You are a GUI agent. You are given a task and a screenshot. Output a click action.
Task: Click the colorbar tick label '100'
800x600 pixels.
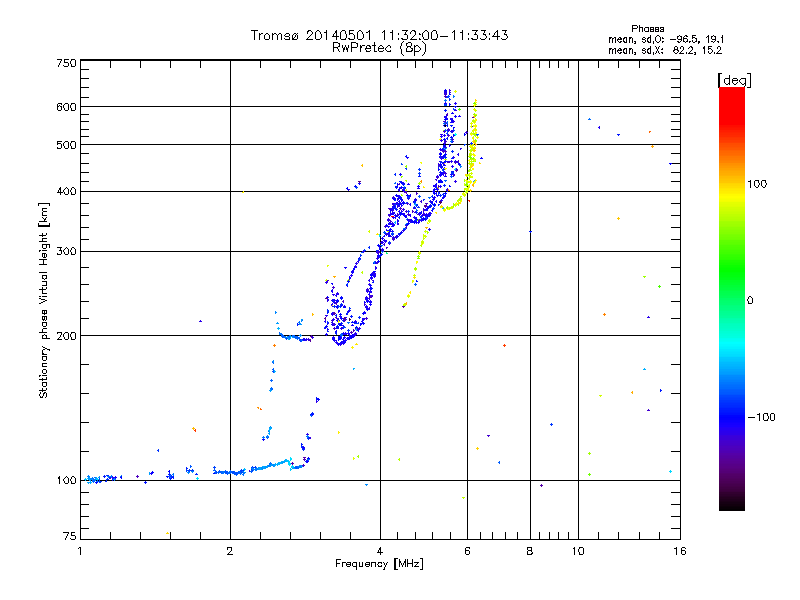pos(757,184)
